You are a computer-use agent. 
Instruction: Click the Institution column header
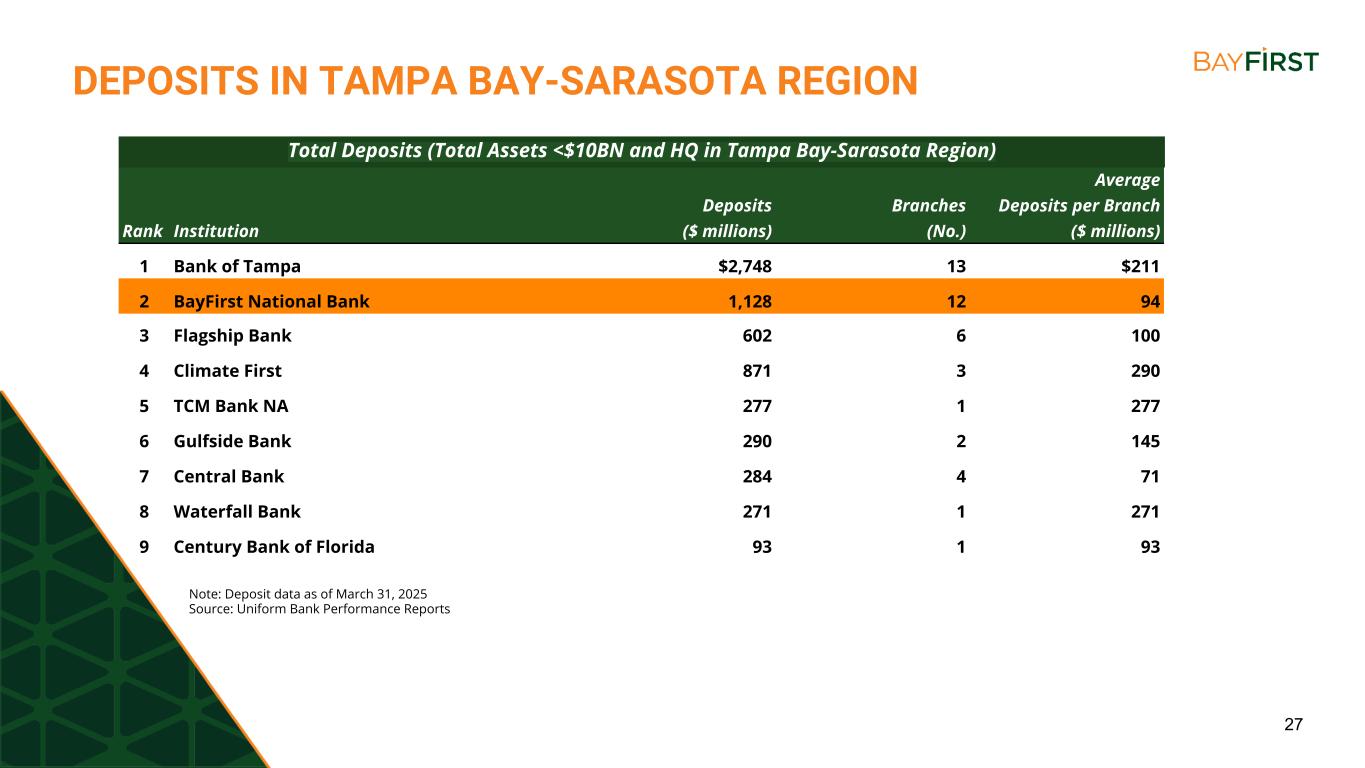pos(216,231)
